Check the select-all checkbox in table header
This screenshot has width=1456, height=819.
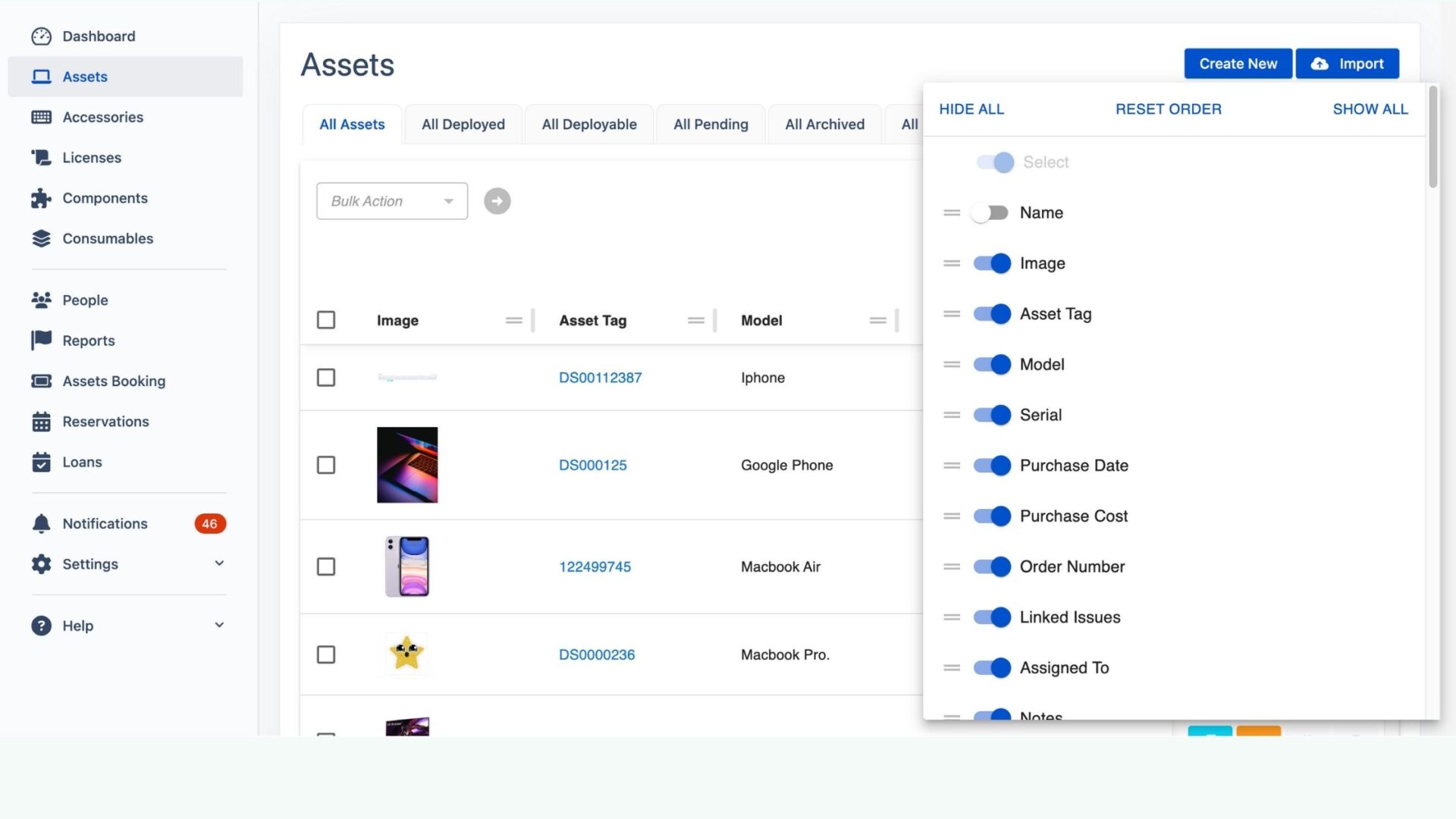326,320
